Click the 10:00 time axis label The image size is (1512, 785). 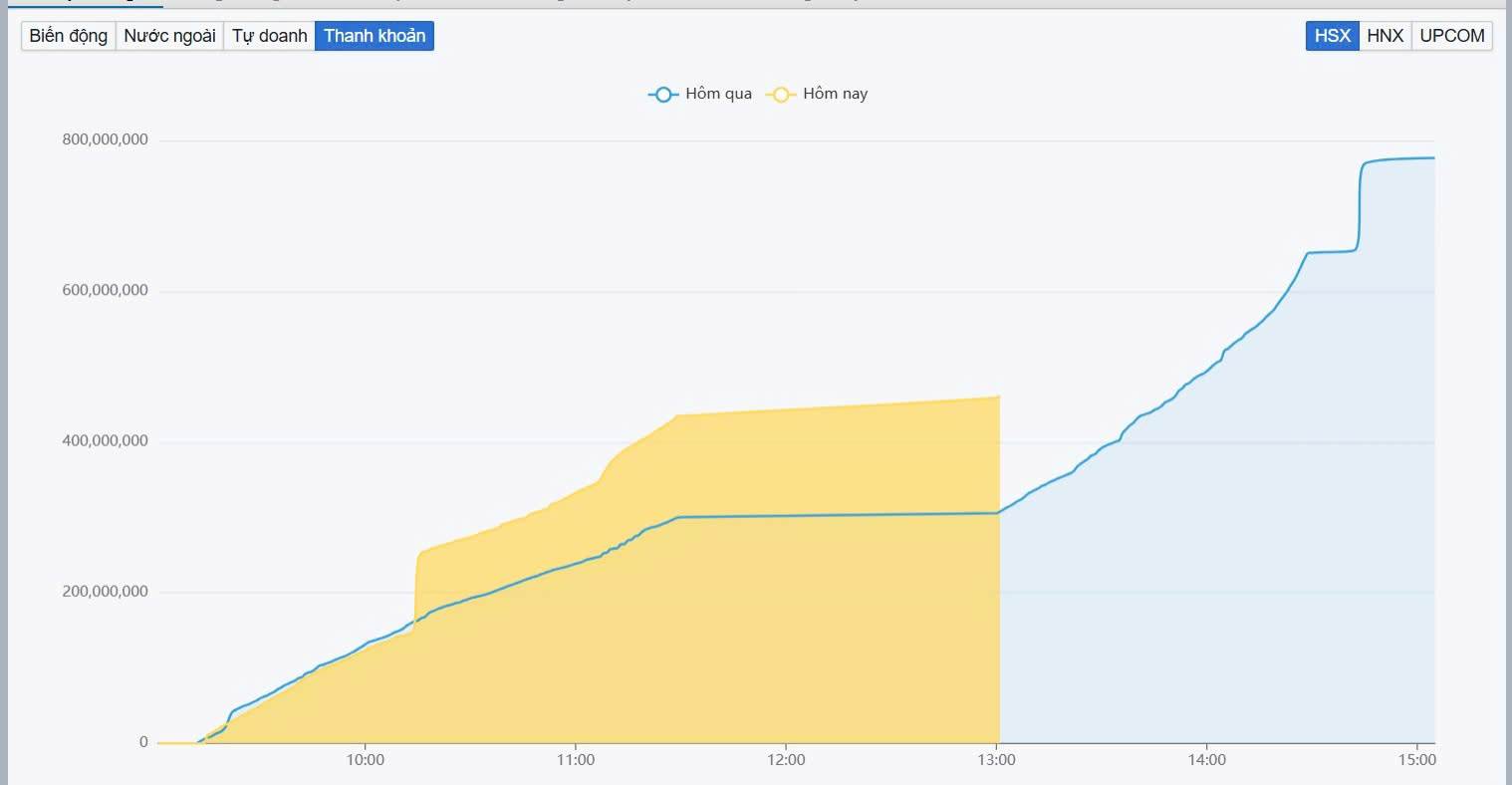pyautogui.click(x=366, y=760)
